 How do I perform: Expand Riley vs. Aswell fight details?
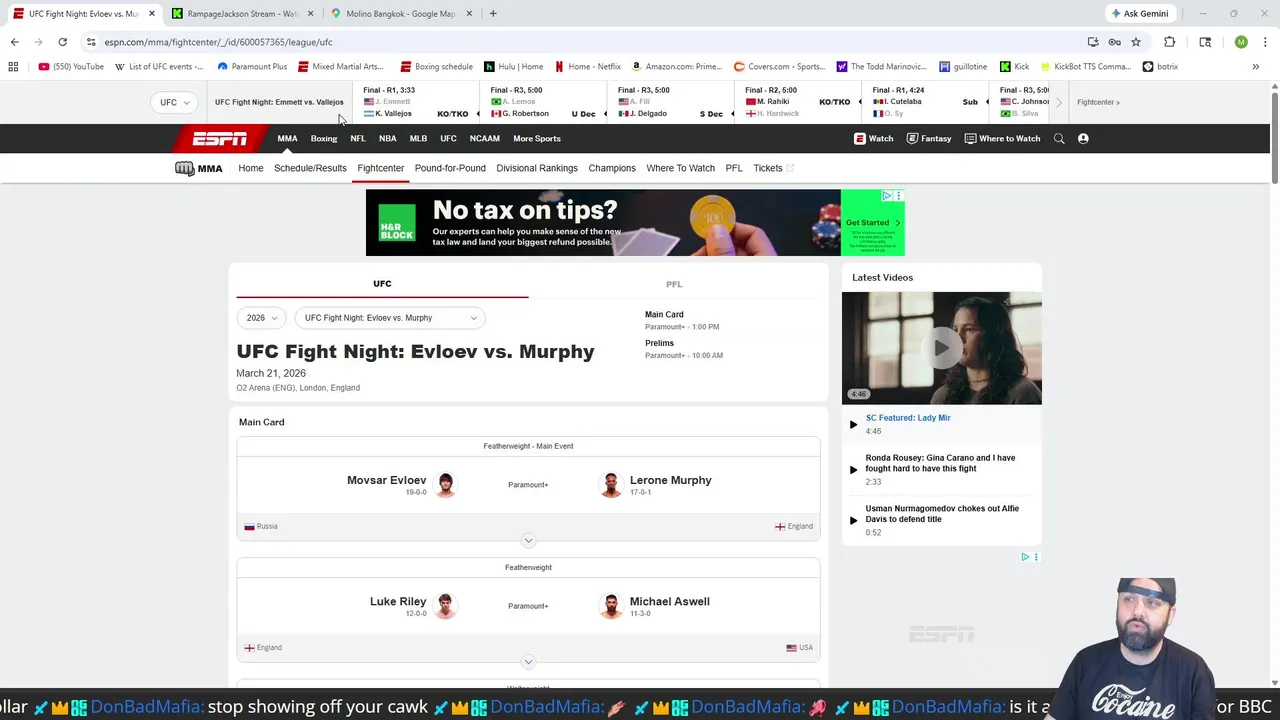tap(528, 662)
